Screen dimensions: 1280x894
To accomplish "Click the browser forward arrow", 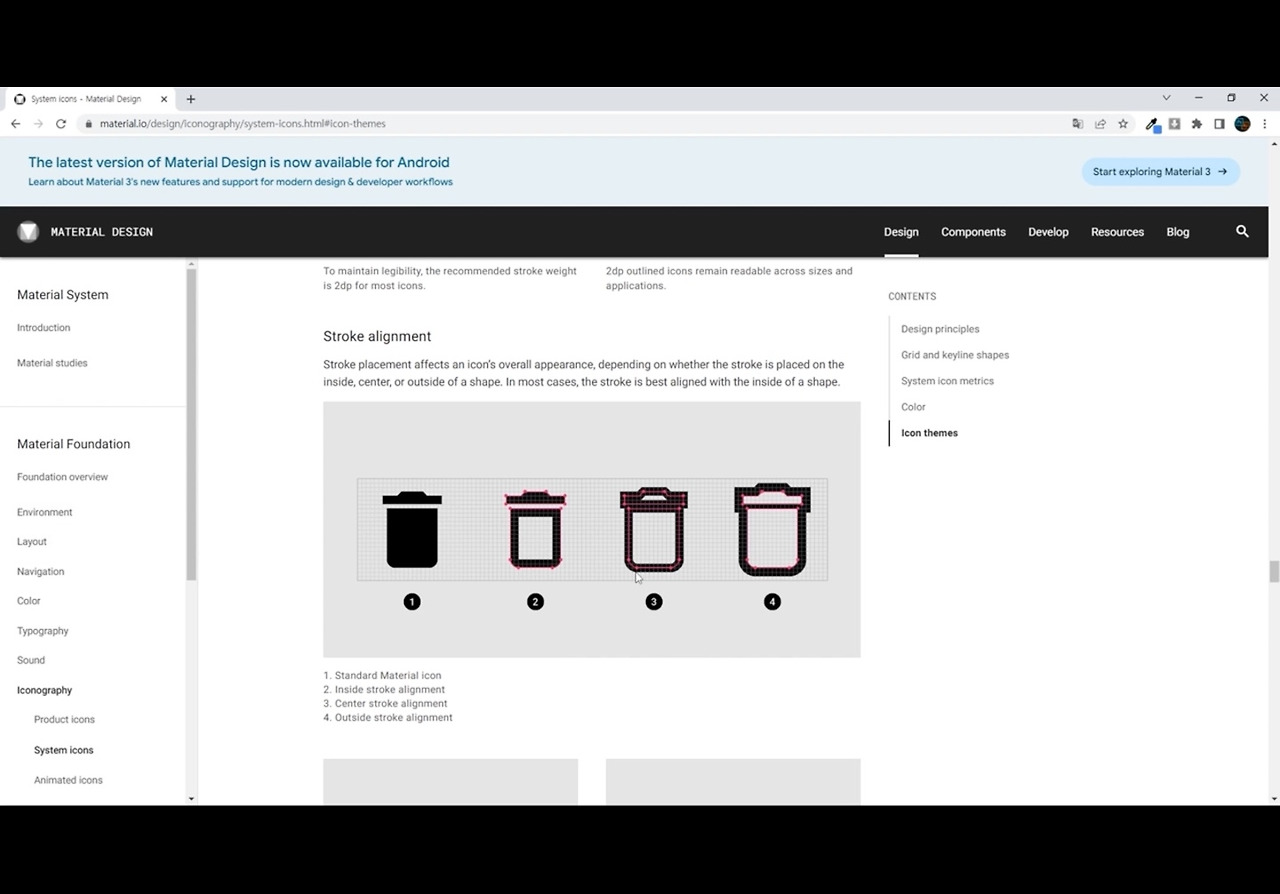I will [x=38, y=124].
